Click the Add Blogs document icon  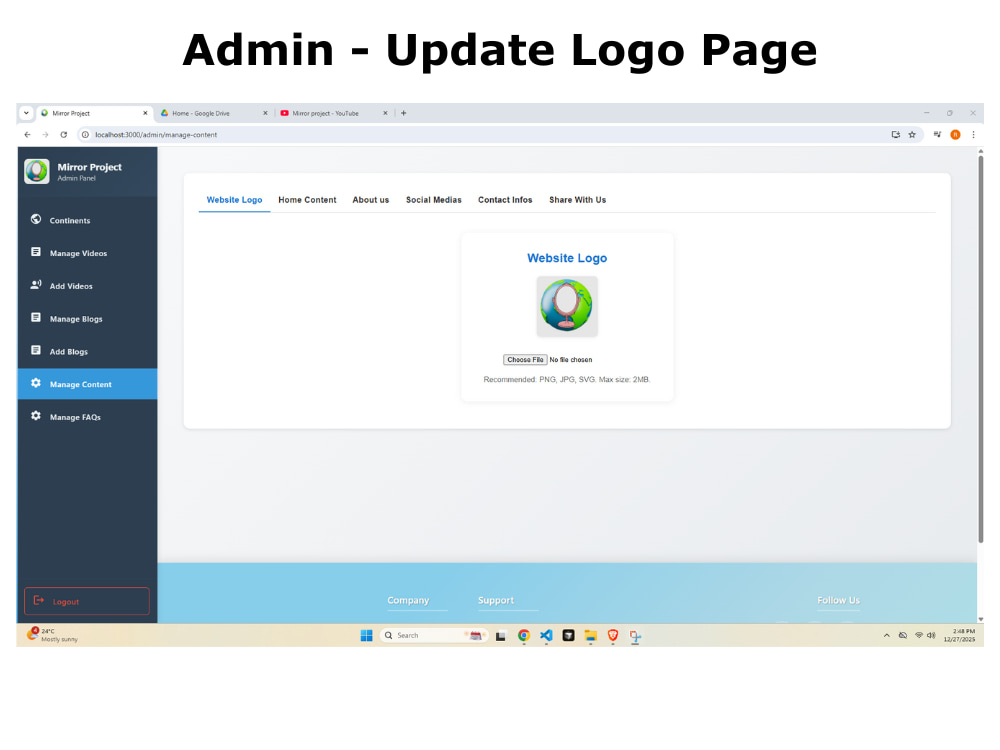coord(36,351)
